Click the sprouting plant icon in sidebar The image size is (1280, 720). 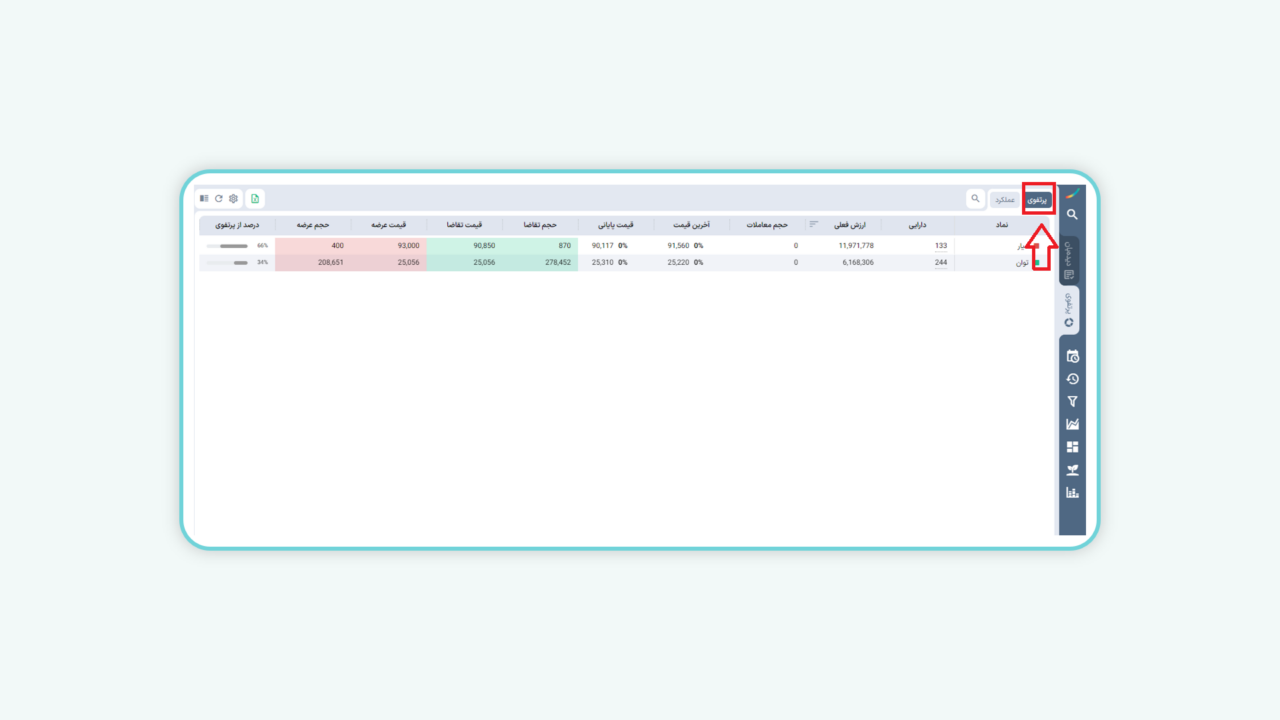(x=1072, y=470)
